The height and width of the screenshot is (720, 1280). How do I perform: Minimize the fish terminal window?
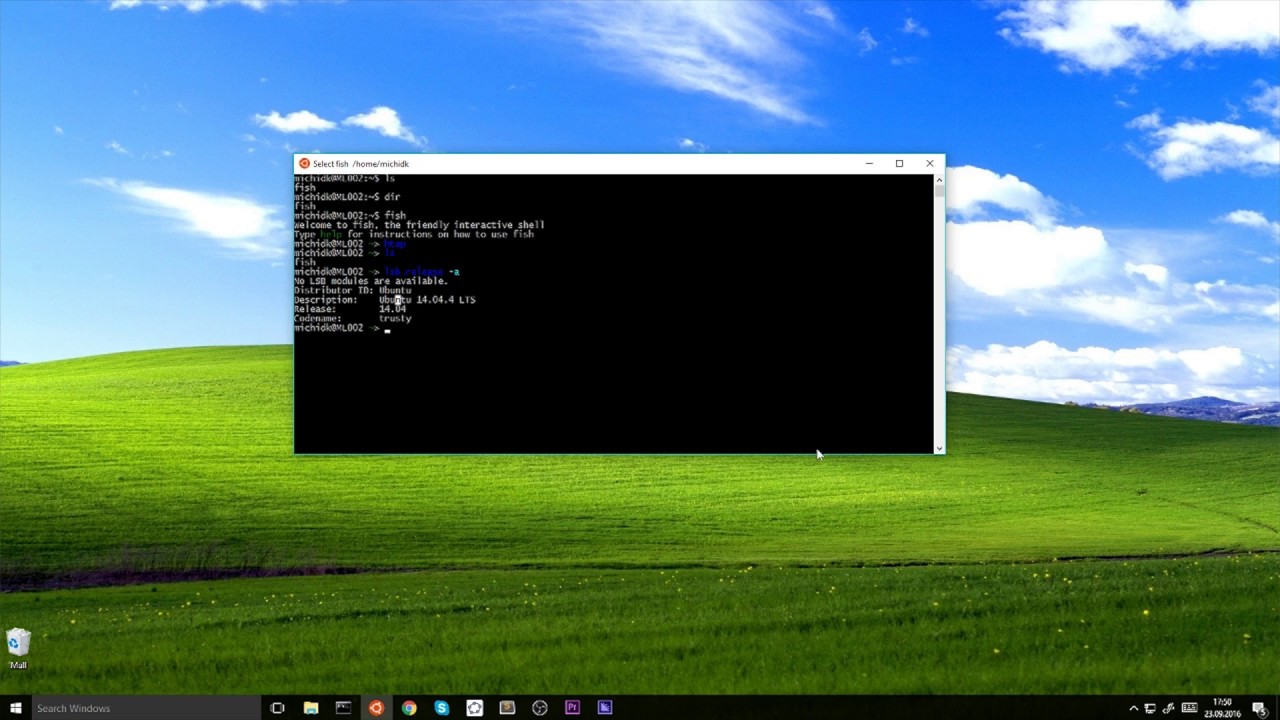point(869,164)
